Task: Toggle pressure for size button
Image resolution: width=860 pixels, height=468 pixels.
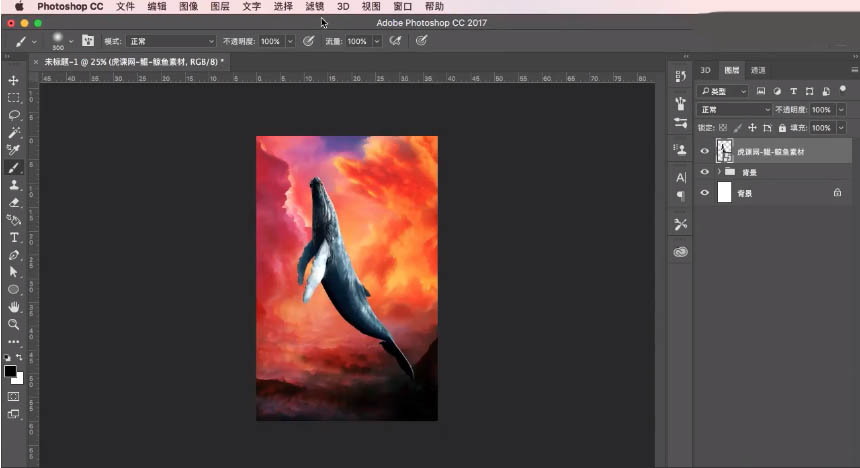Action: point(421,41)
